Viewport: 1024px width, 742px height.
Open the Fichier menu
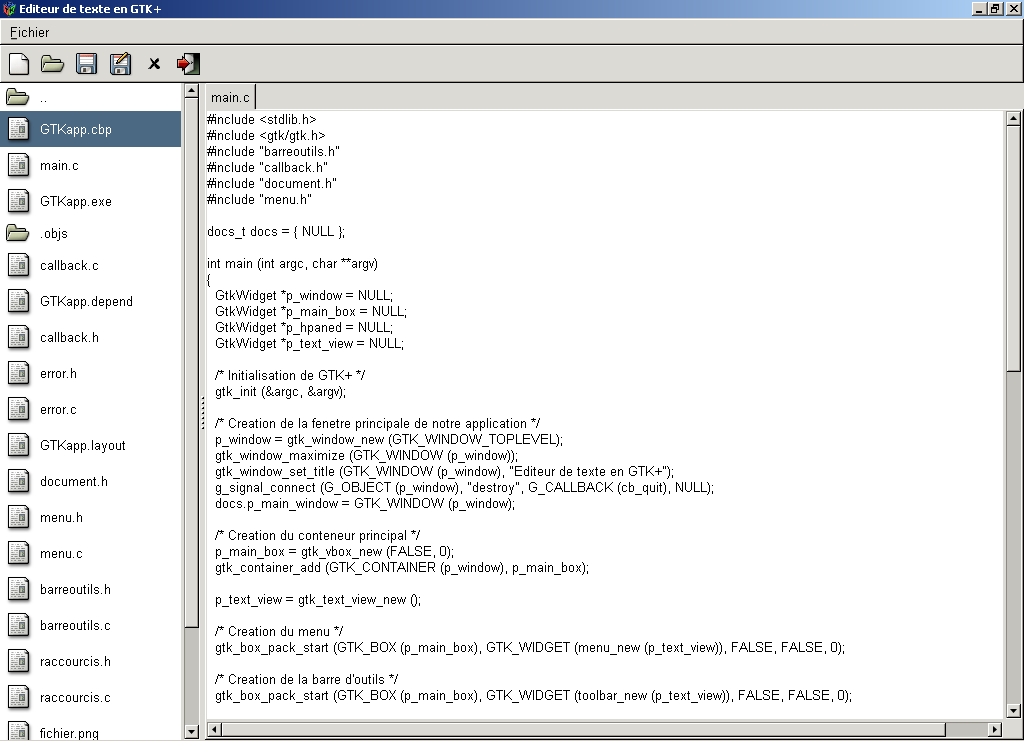(x=30, y=32)
